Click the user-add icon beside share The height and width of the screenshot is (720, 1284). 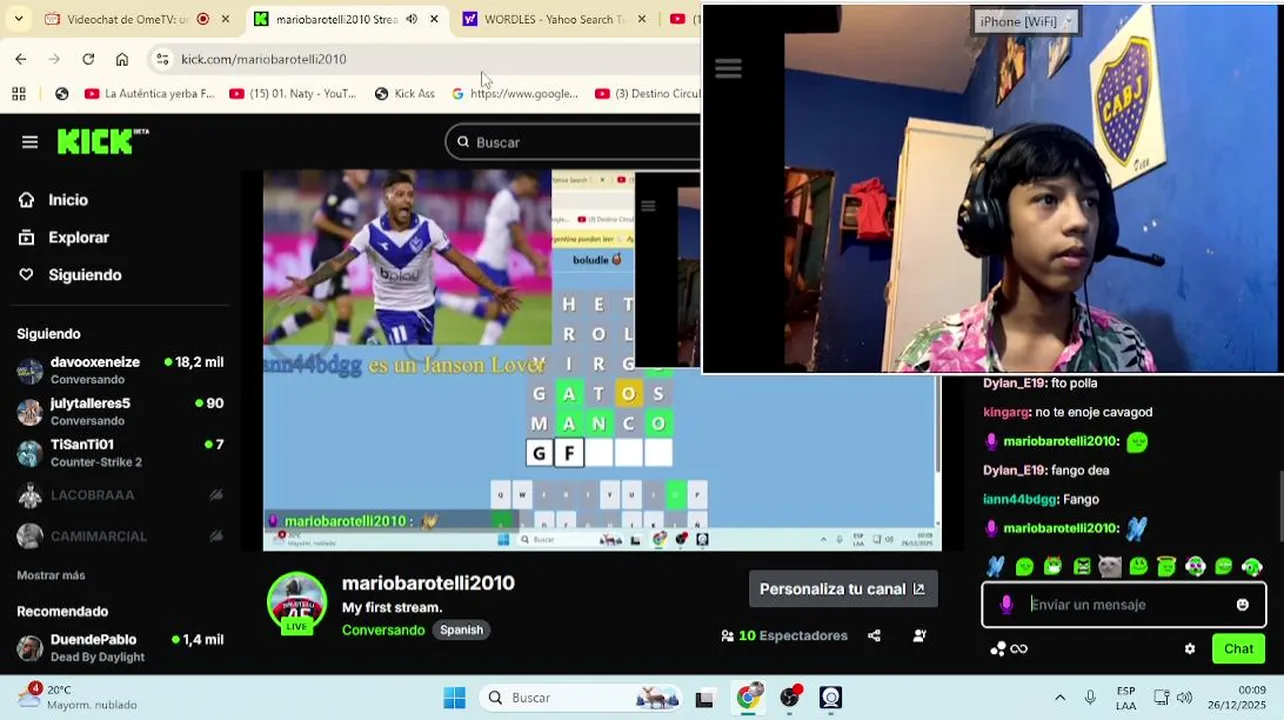(x=919, y=635)
